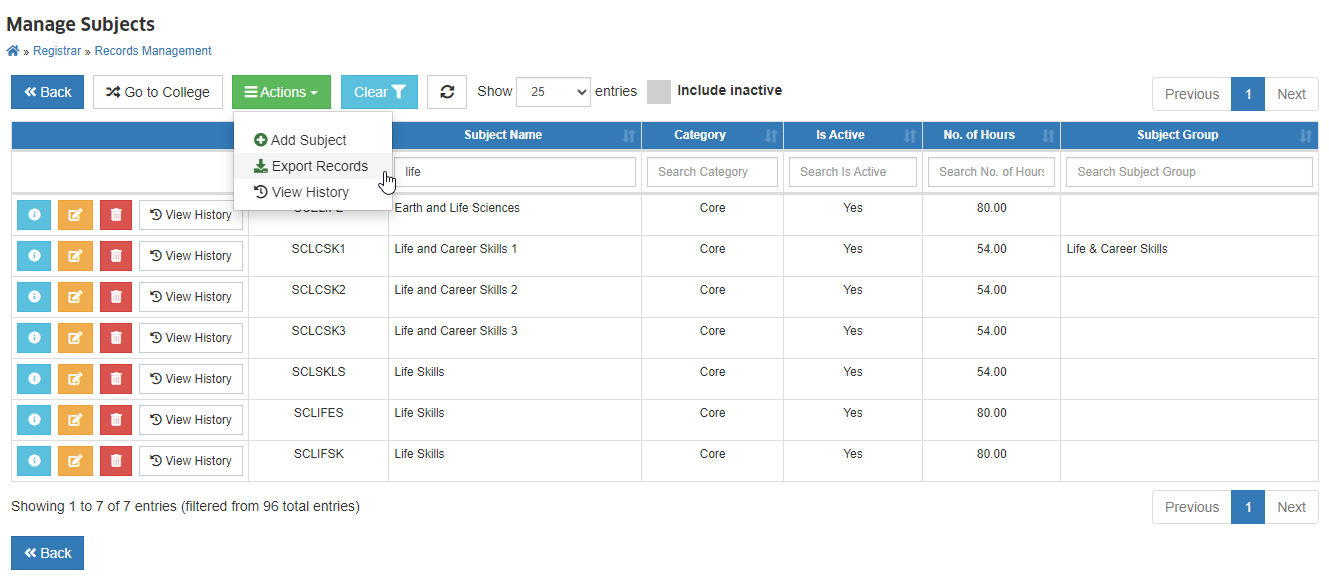Clear the filters with Clear button
This screenshot has width=1329, height=580.
tap(379, 92)
